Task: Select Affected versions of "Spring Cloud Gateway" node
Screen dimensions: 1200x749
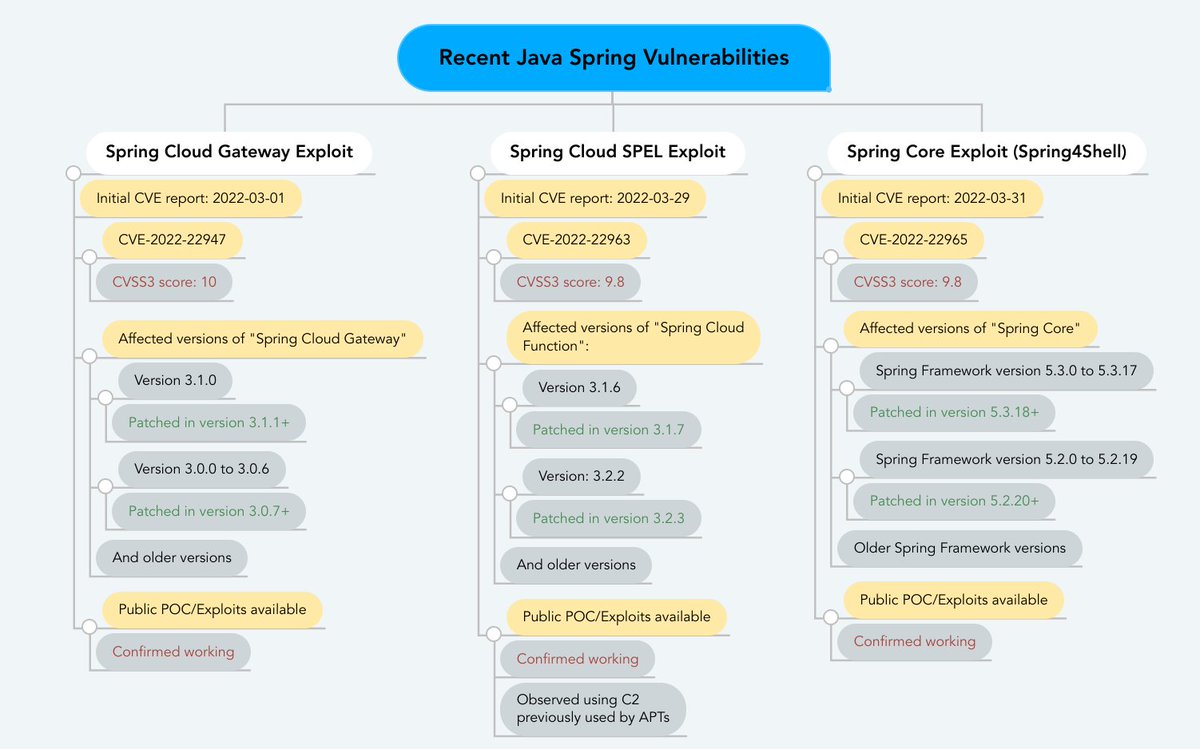Action: (262, 339)
